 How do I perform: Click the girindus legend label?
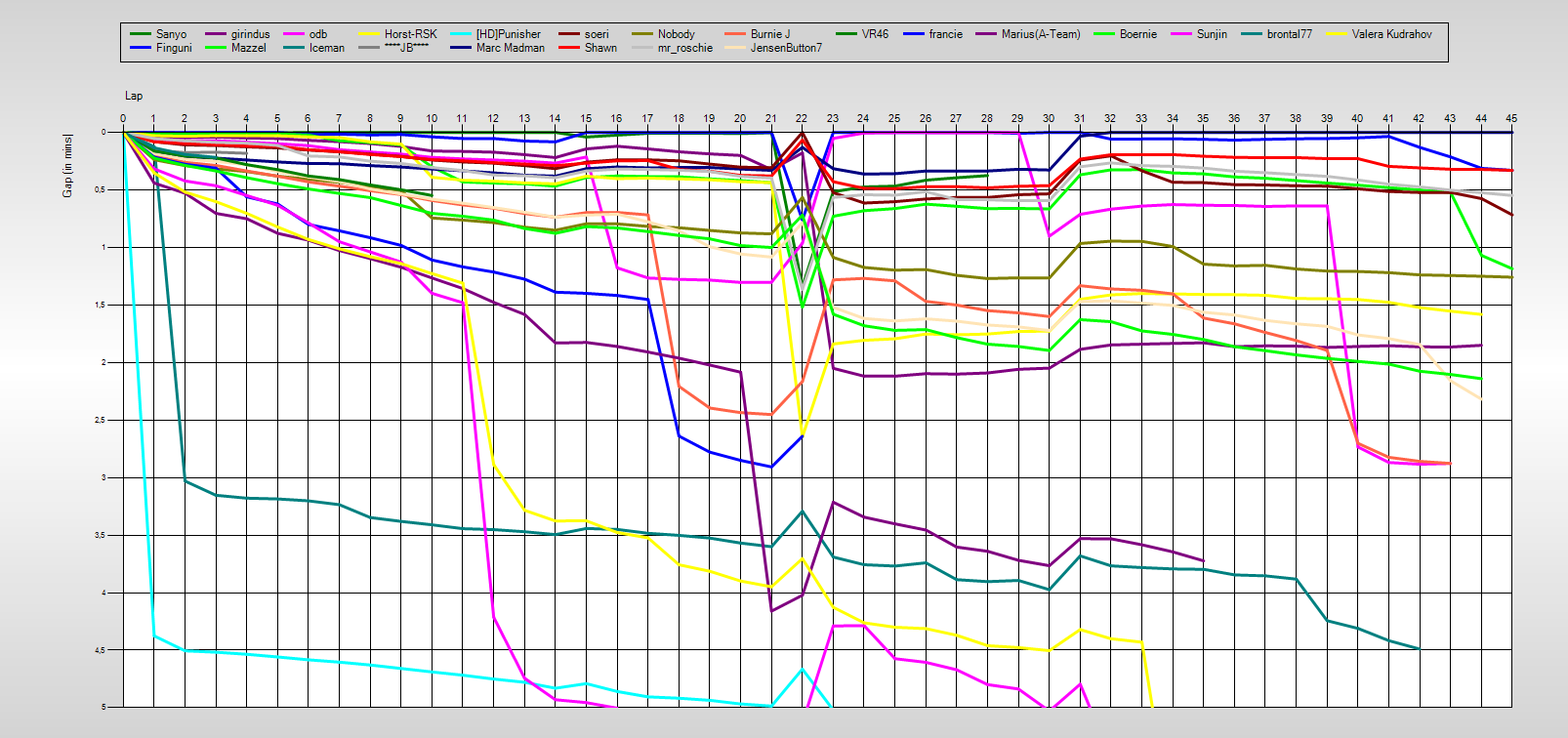250,34
